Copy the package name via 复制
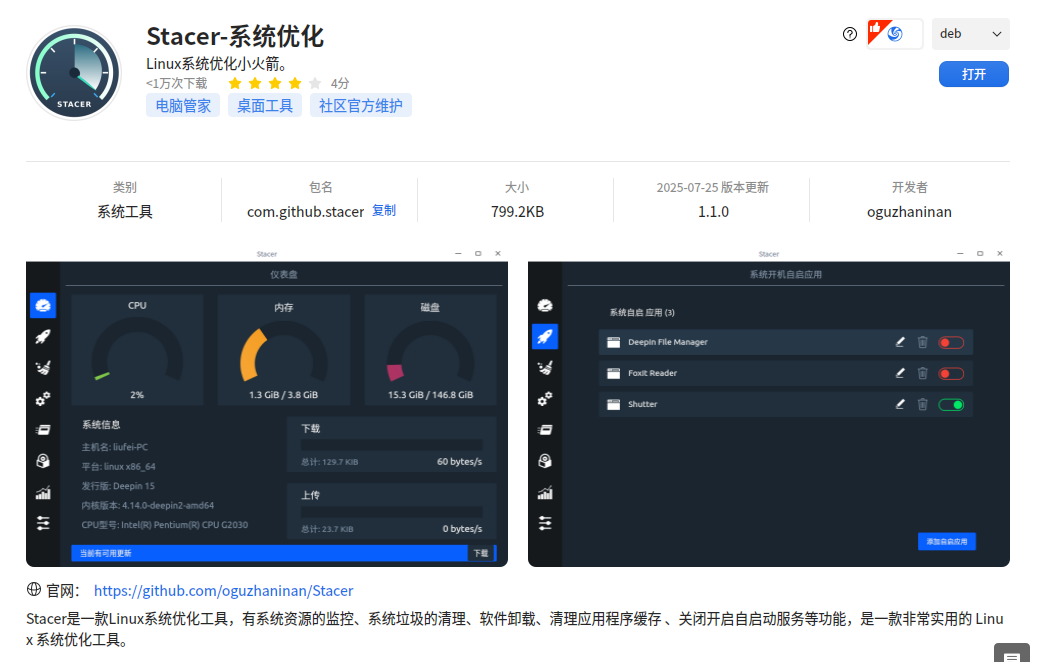Screen dimensions: 1042x662 click(x=383, y=211)
